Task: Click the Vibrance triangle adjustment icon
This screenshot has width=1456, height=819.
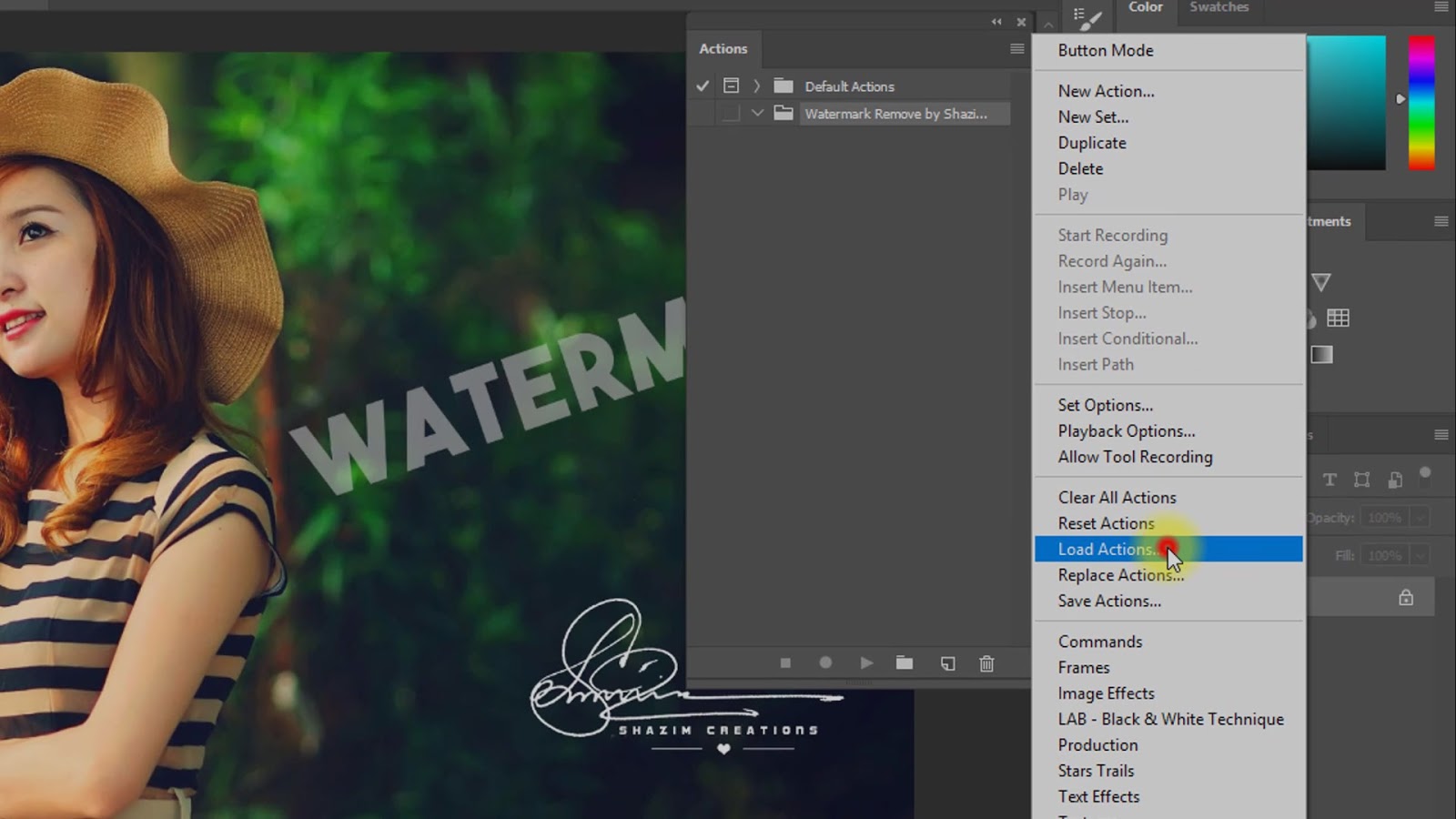Action: 1321,282
